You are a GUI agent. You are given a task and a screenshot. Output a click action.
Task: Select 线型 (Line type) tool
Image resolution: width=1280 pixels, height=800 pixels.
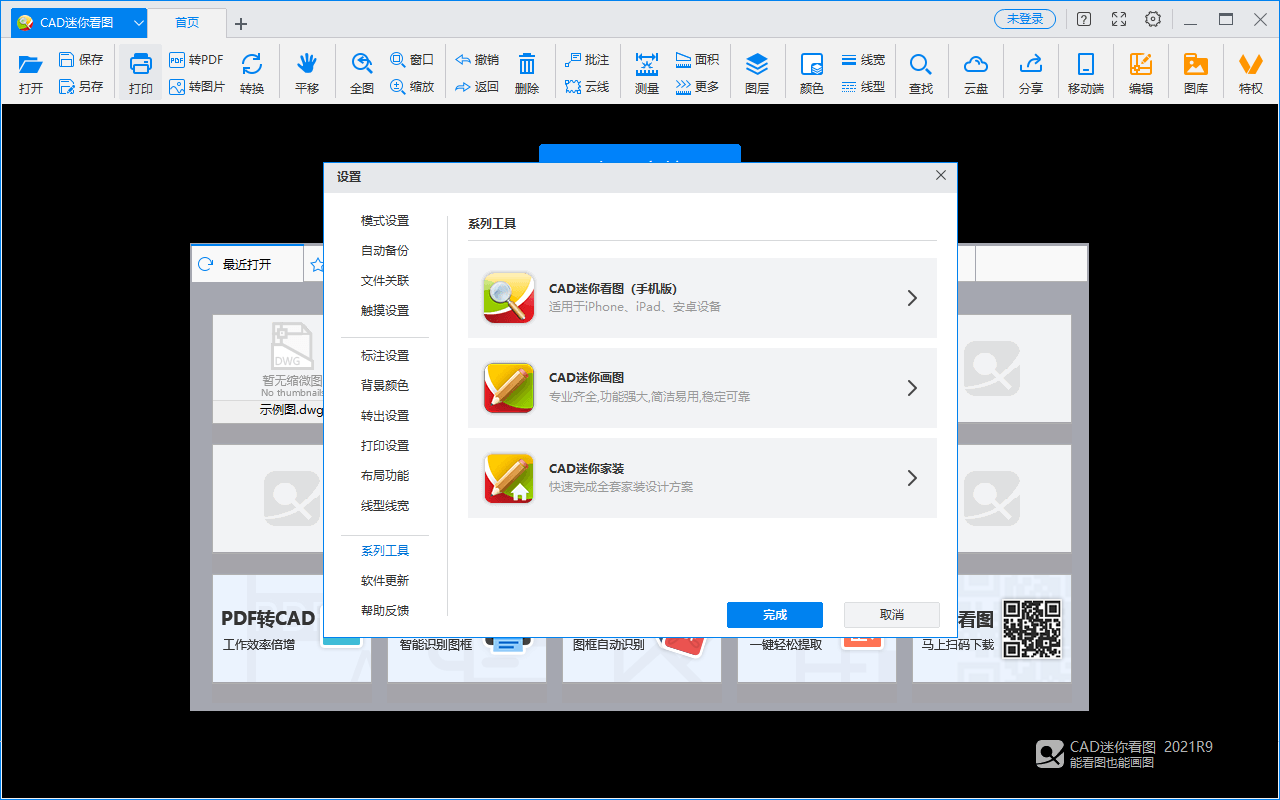coord(863,87)
